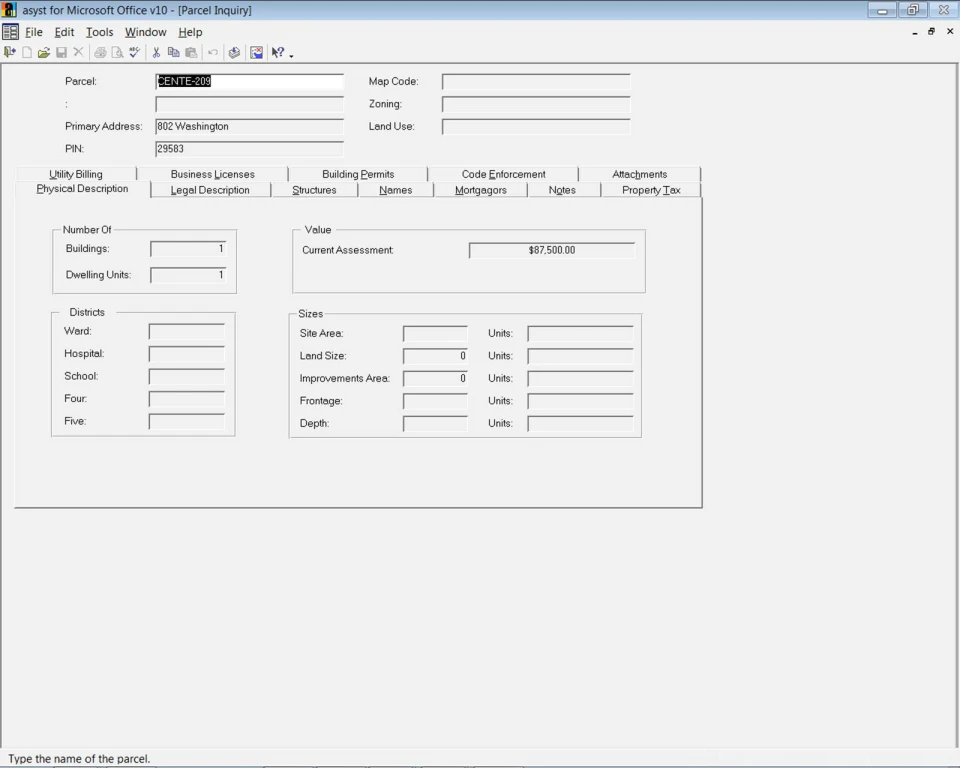
Task: Click the Depth value field
Action: click(435, 424)
